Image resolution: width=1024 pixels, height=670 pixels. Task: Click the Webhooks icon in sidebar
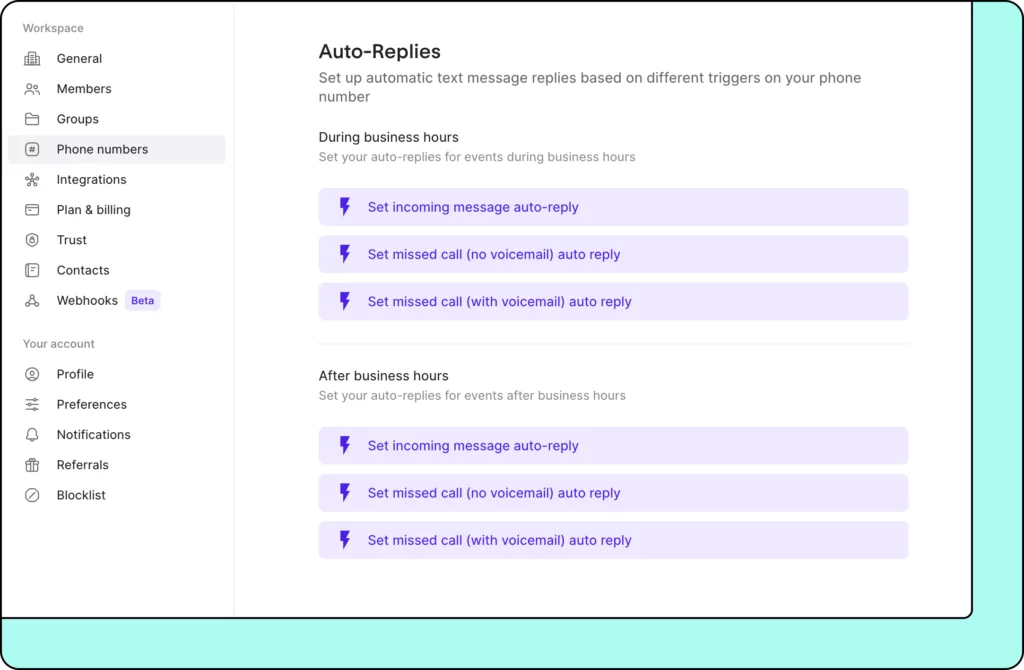pos(33,301)
